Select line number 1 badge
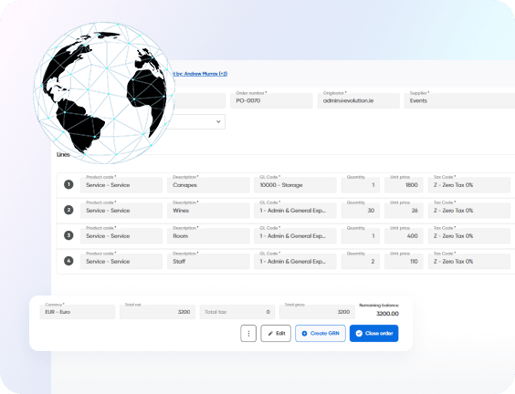The image size is (515, 394). click(69, 185)
